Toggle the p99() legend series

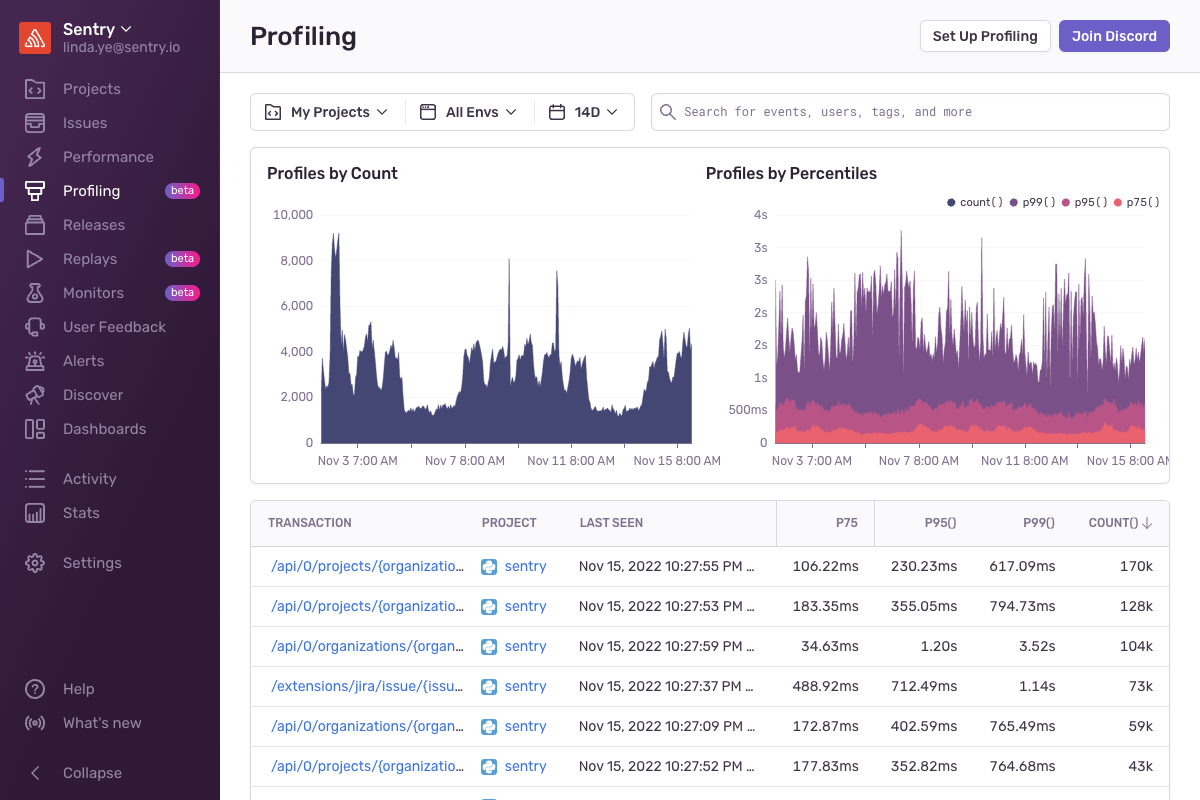[x=1033, y=202]
